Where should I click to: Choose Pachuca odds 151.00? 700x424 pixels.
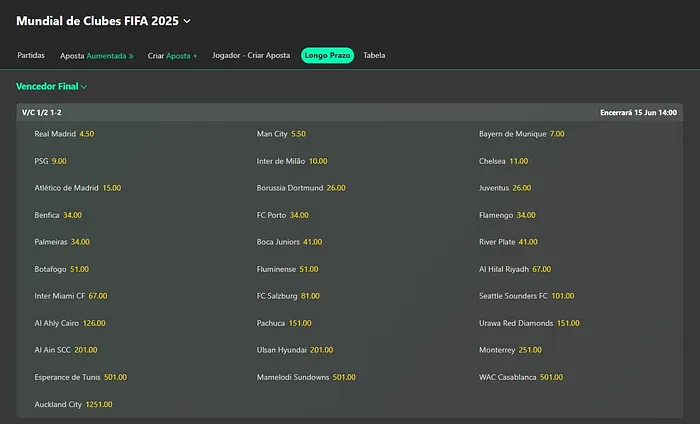tap(284, 323)
